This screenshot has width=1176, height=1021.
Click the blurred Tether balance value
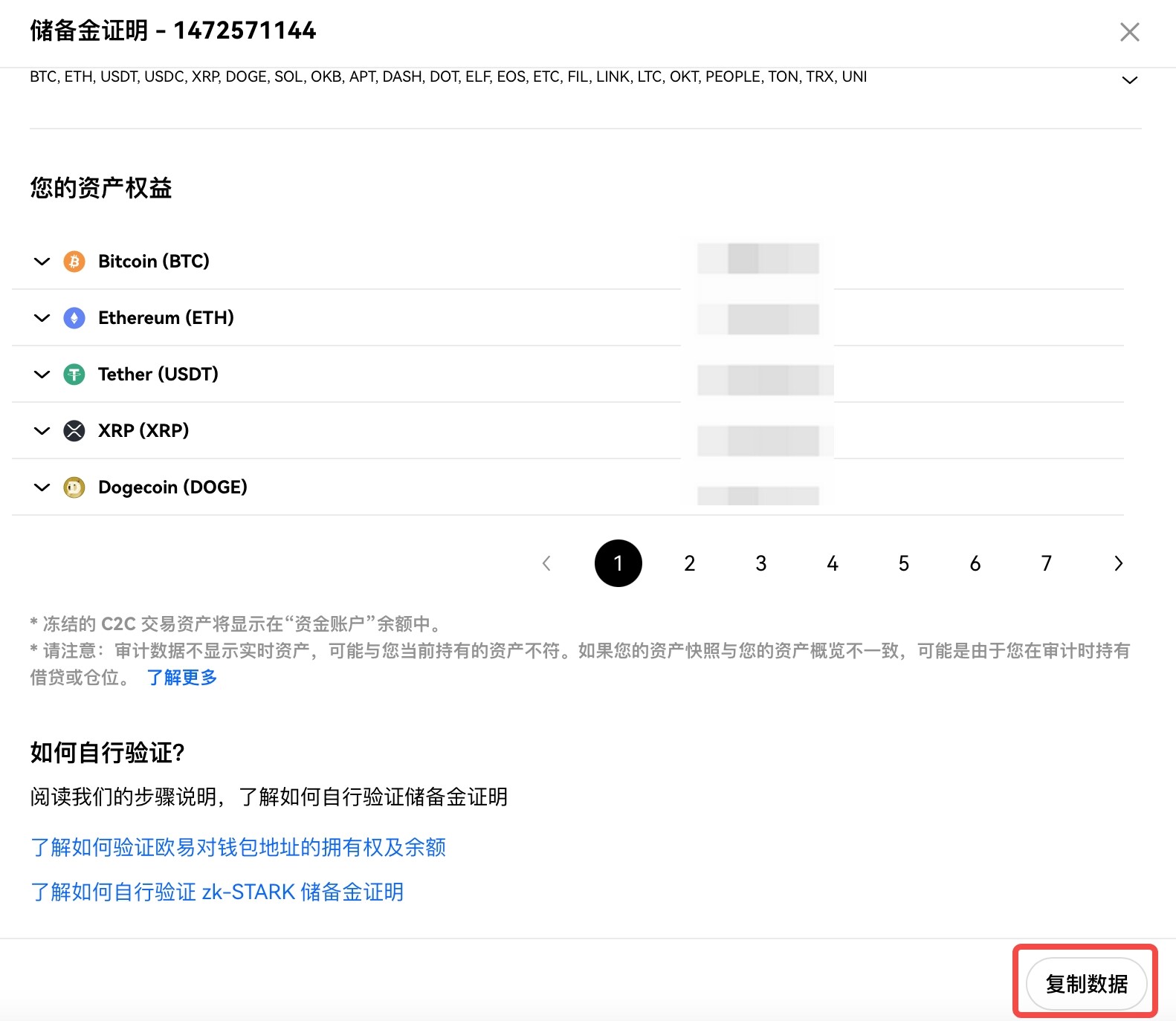click(766, 380)
